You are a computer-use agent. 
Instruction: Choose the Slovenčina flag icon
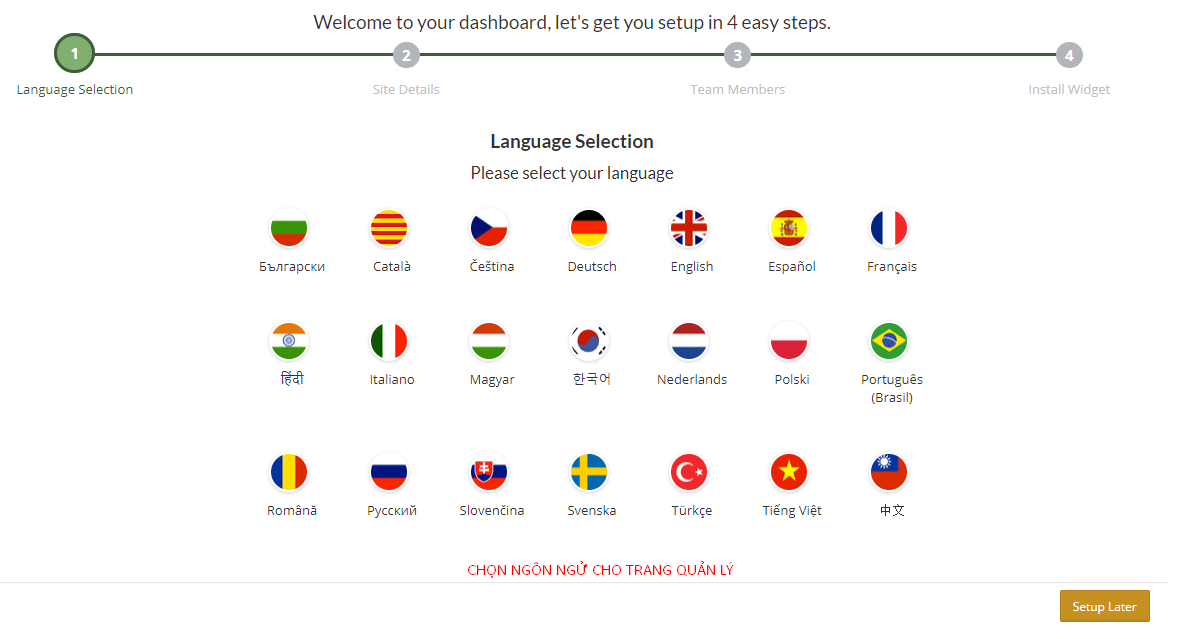tap(488, 472)
